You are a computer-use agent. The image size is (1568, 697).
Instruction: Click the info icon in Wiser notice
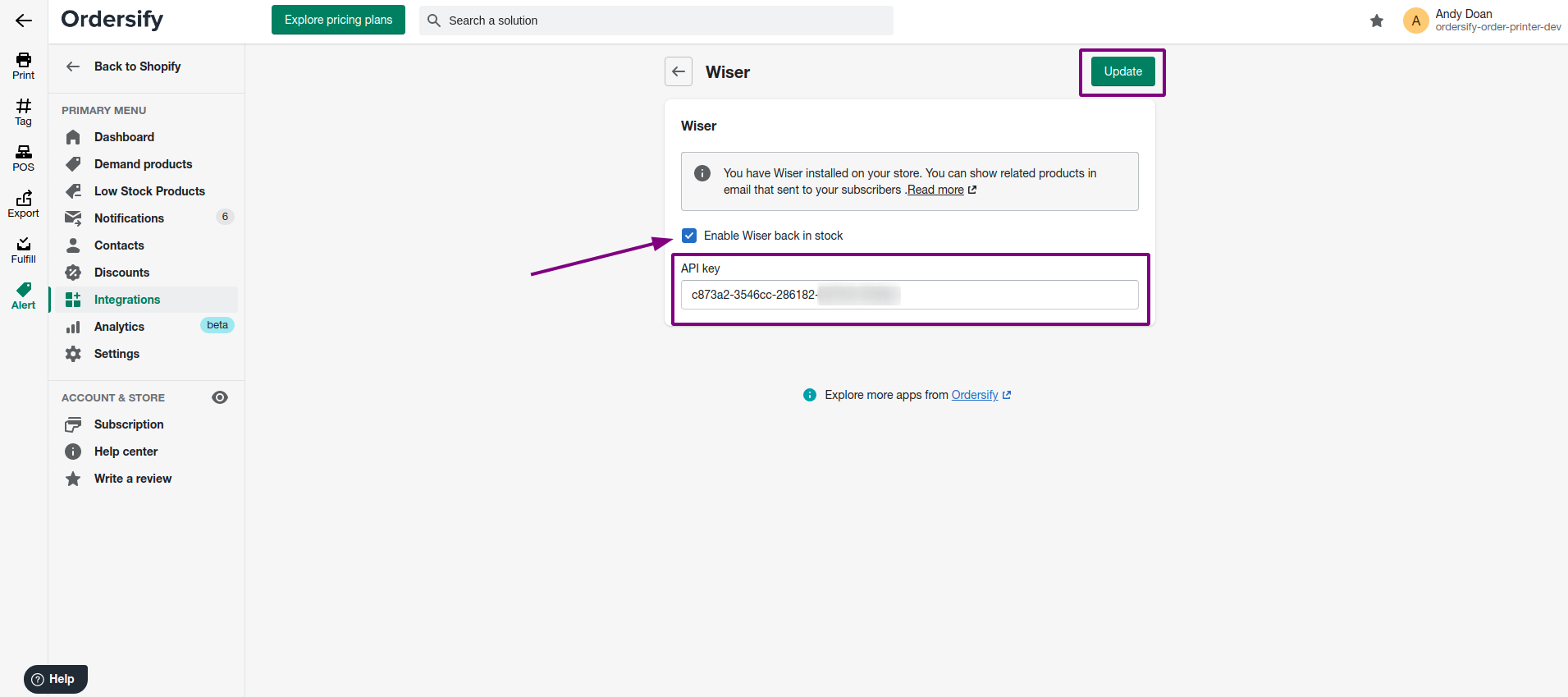[702, 173]
